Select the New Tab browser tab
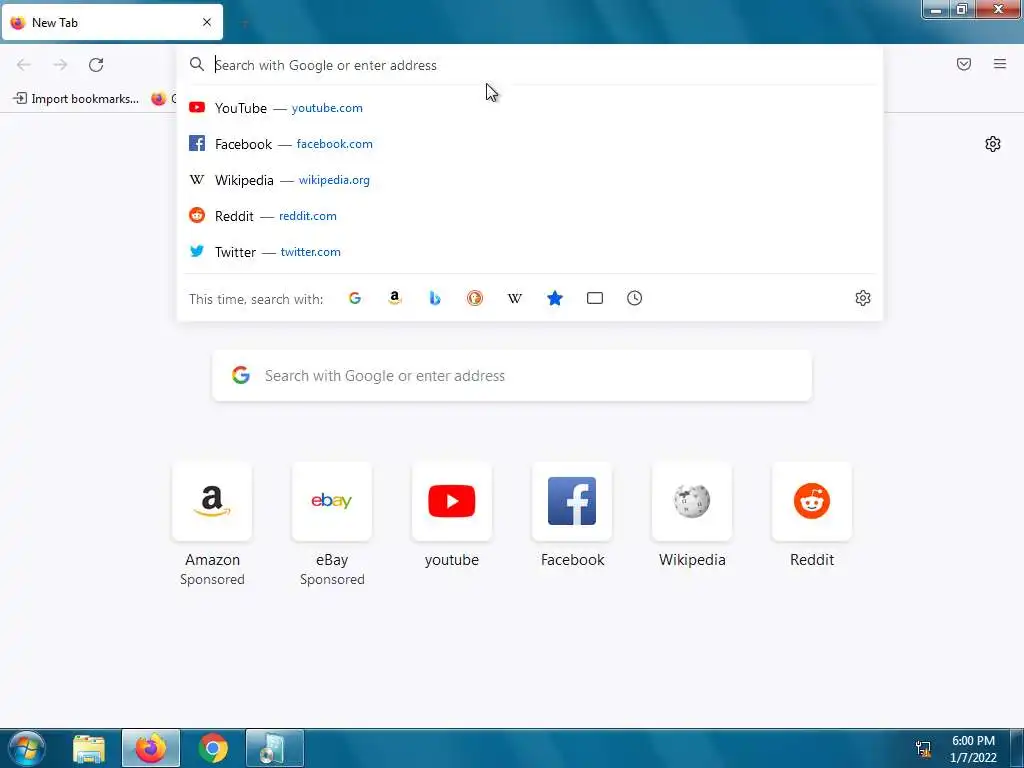Viewport: 1024px width, 768px height. tap(112, 23)
